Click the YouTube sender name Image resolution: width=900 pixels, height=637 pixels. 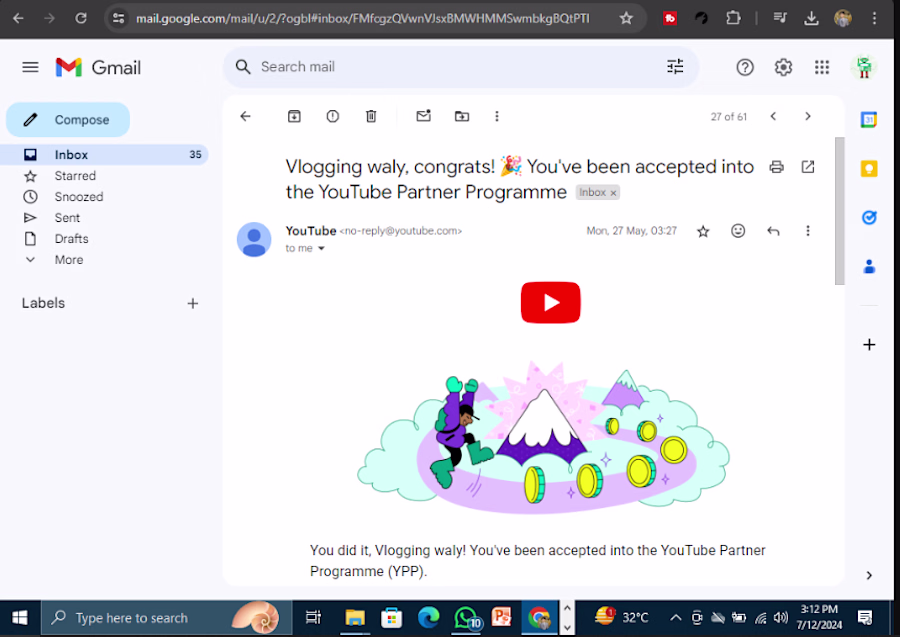point(311,231)
